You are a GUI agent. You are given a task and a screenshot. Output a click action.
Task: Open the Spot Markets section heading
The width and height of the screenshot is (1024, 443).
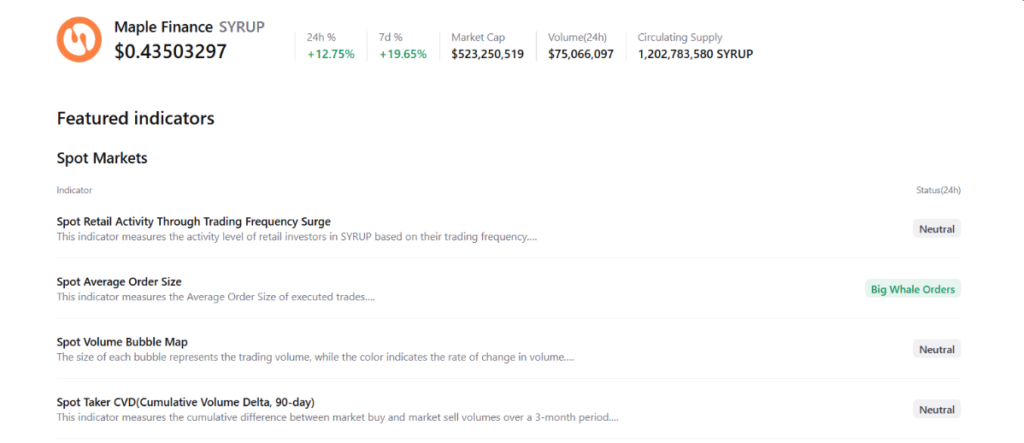pos(102,158)
